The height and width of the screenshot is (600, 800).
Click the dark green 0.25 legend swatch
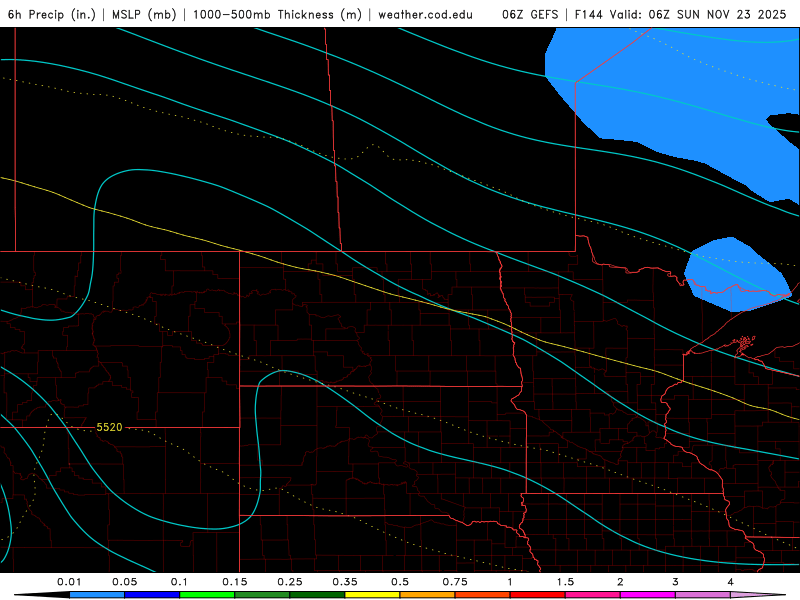pyautogui.click(x=317, y=595)
